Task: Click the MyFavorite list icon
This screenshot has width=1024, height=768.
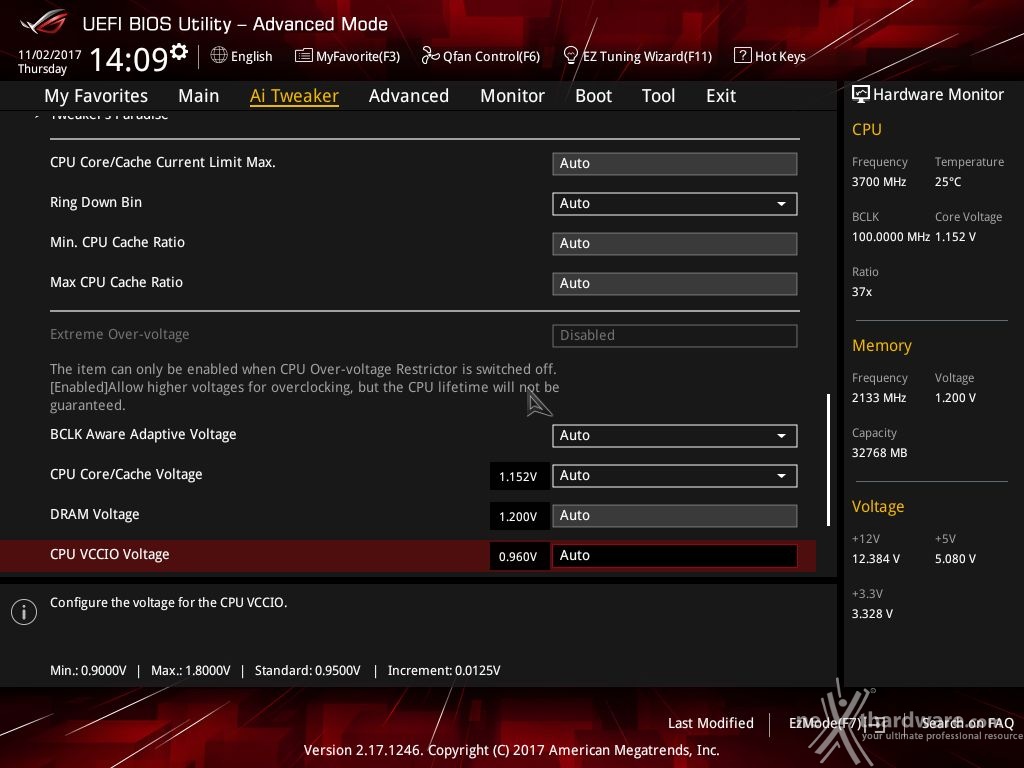Action: (x=304, y=56)
